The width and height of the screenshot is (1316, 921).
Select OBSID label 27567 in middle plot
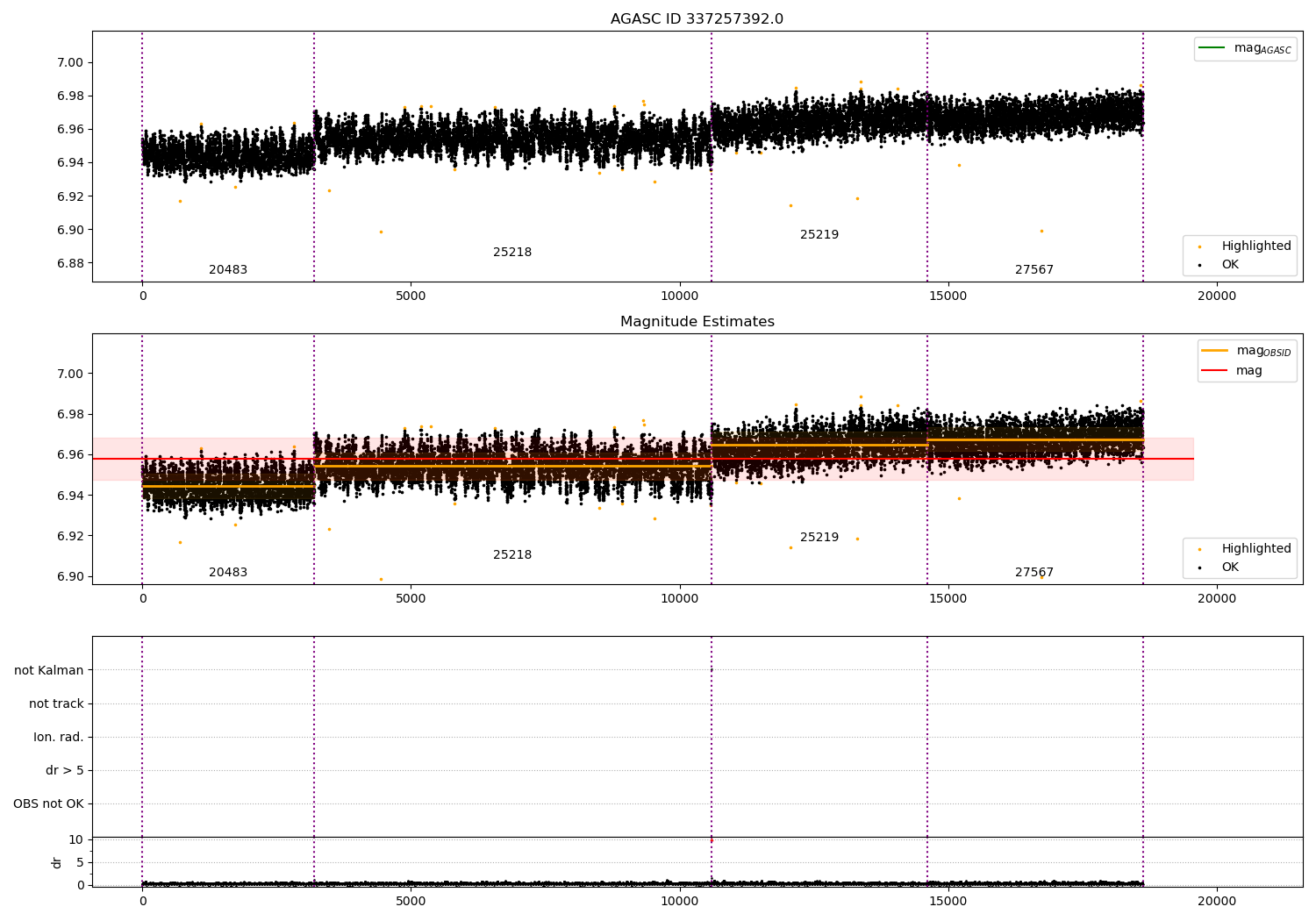coord(1033,573)
